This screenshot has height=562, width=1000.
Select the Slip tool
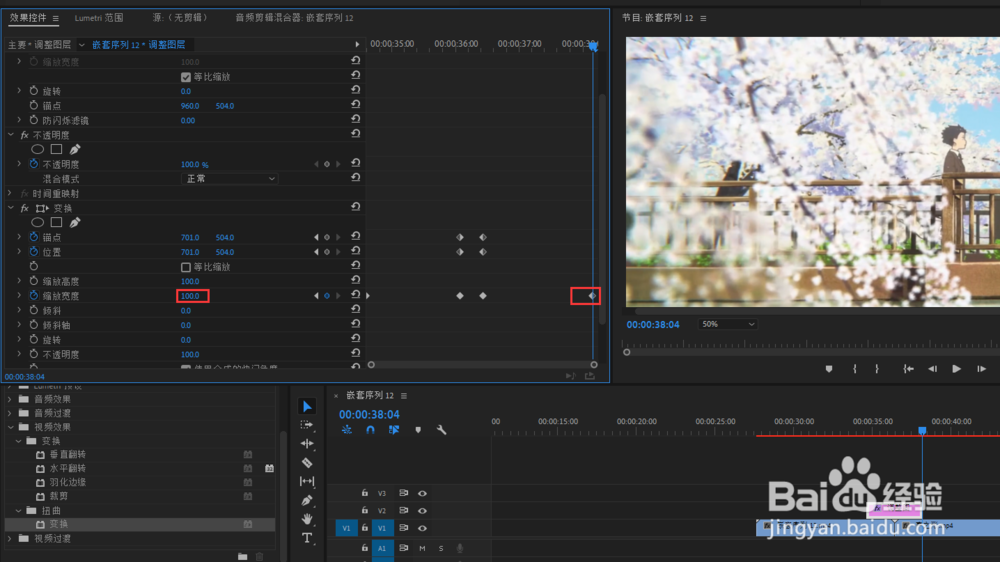[x=307, y=481]
